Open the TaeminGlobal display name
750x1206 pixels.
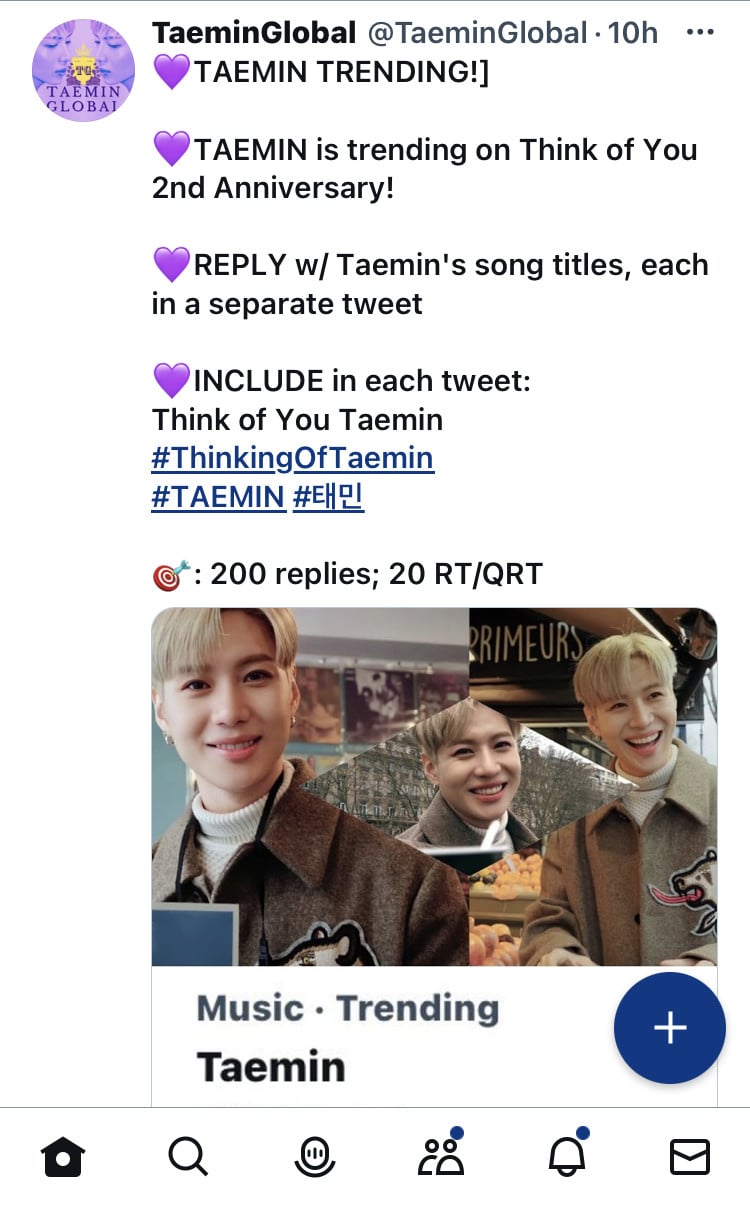pyautogui.click(x=254, y=32)
